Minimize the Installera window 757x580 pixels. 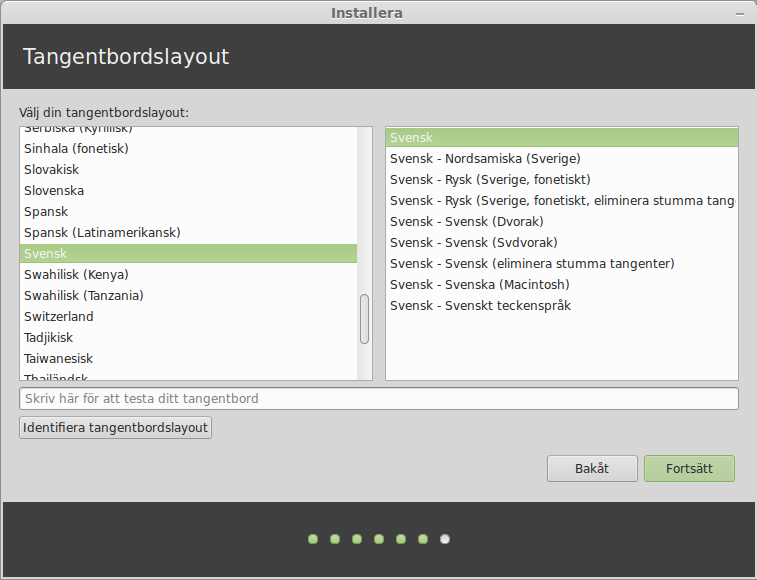point(740,14)
